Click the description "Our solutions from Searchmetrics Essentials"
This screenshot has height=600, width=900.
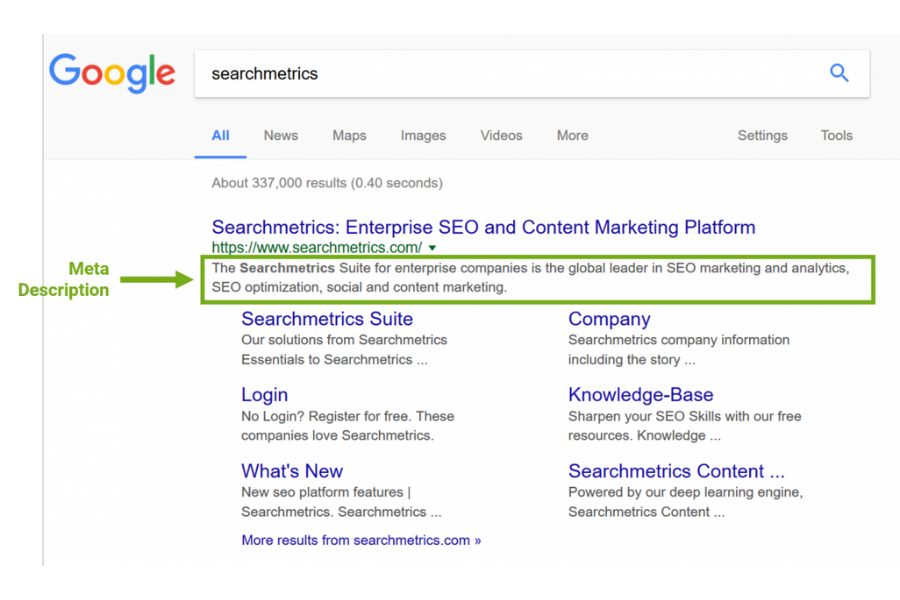[x=344, y=350]
